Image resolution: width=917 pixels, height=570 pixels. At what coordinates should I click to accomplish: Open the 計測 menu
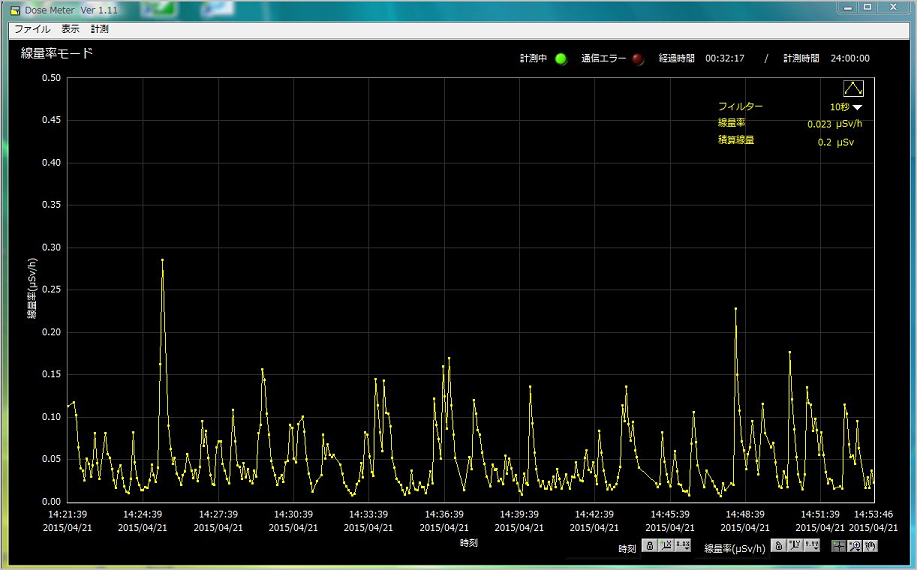click(100, 30)
